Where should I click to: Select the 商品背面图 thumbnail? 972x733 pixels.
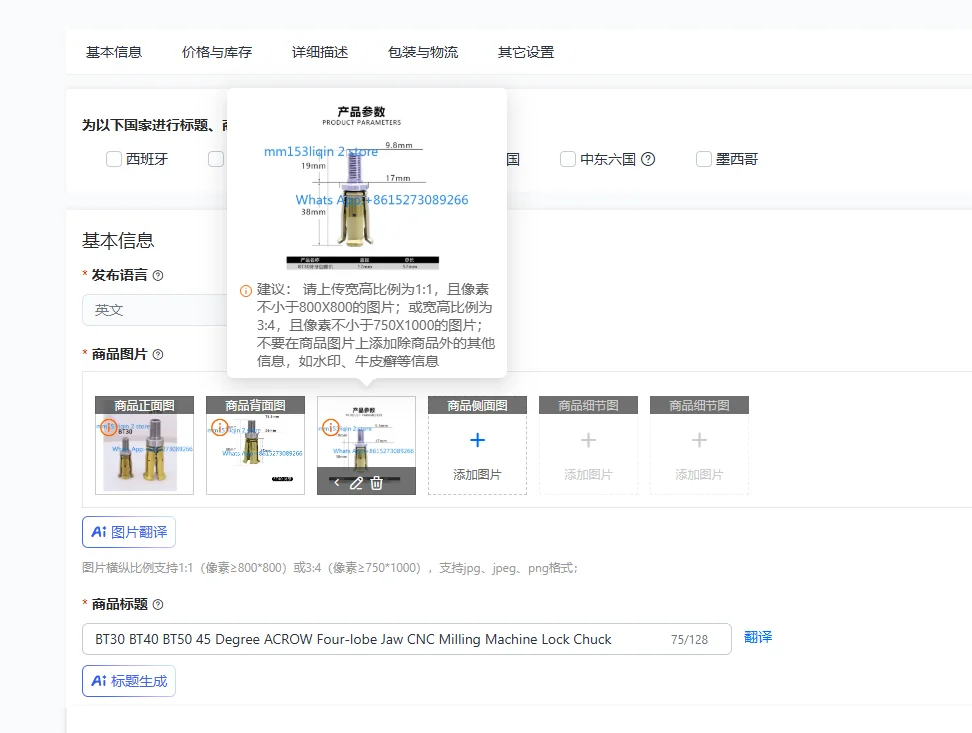(255, 445)
